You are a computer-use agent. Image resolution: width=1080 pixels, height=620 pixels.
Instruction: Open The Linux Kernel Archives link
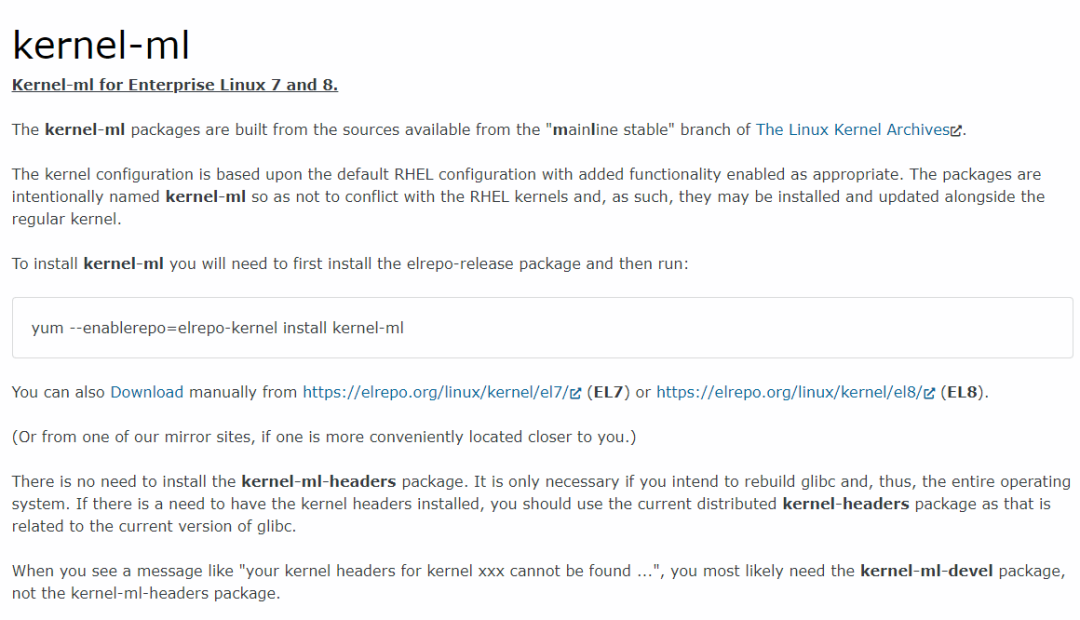pos(852,130)
